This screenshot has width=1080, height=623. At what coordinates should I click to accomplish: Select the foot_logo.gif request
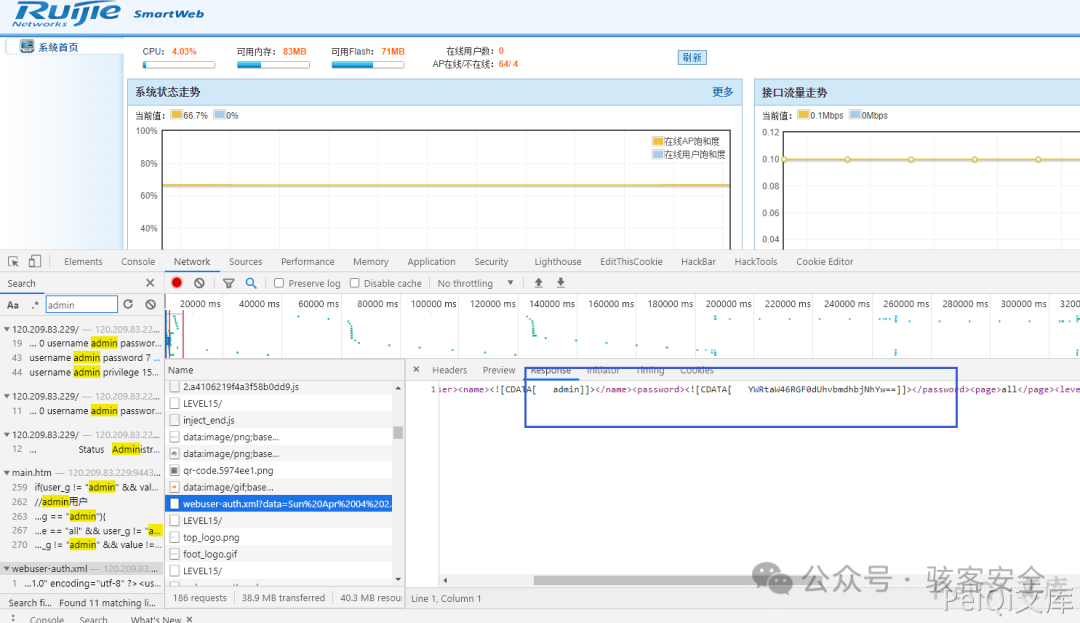tap(279, 554)
